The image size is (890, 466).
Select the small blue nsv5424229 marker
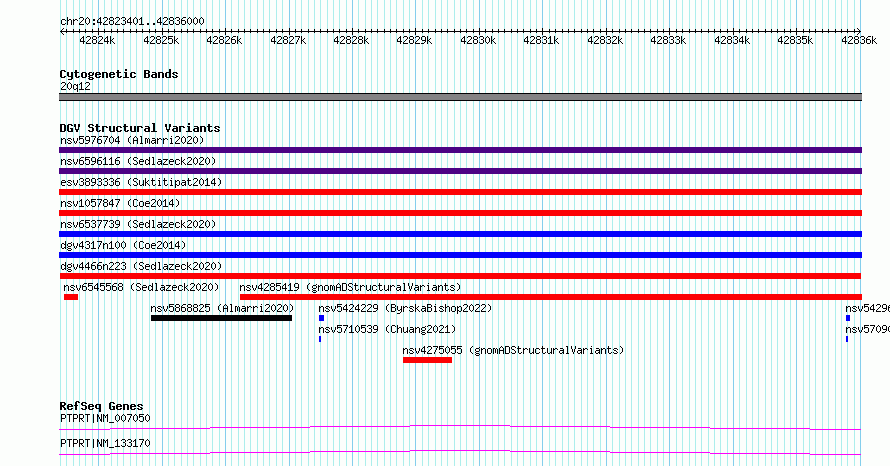[x=321, y=318]
